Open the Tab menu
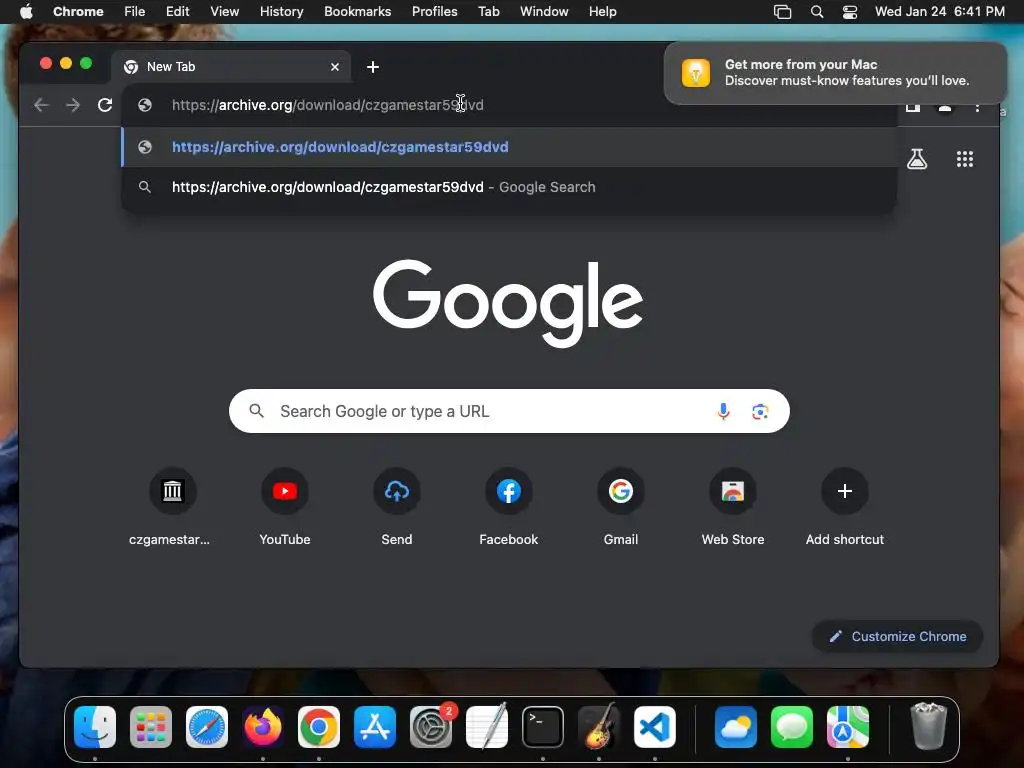The image size is (1024, 768). [488, 12]
